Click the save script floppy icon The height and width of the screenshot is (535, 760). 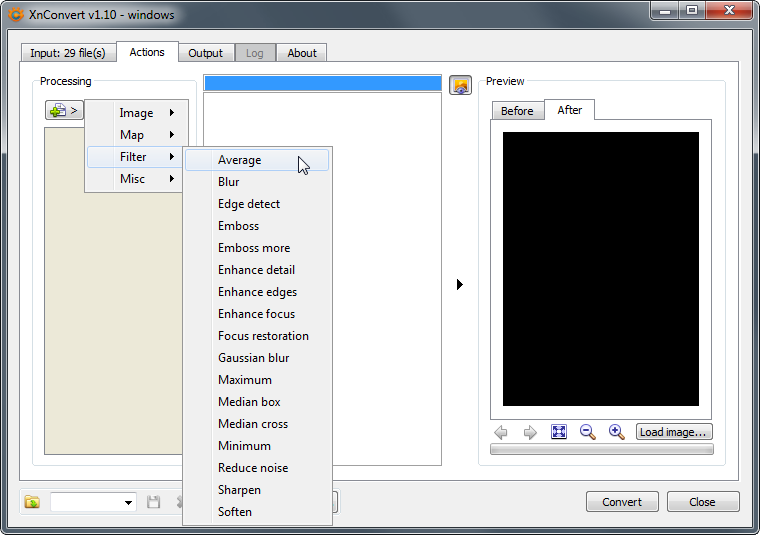point(154,502)
